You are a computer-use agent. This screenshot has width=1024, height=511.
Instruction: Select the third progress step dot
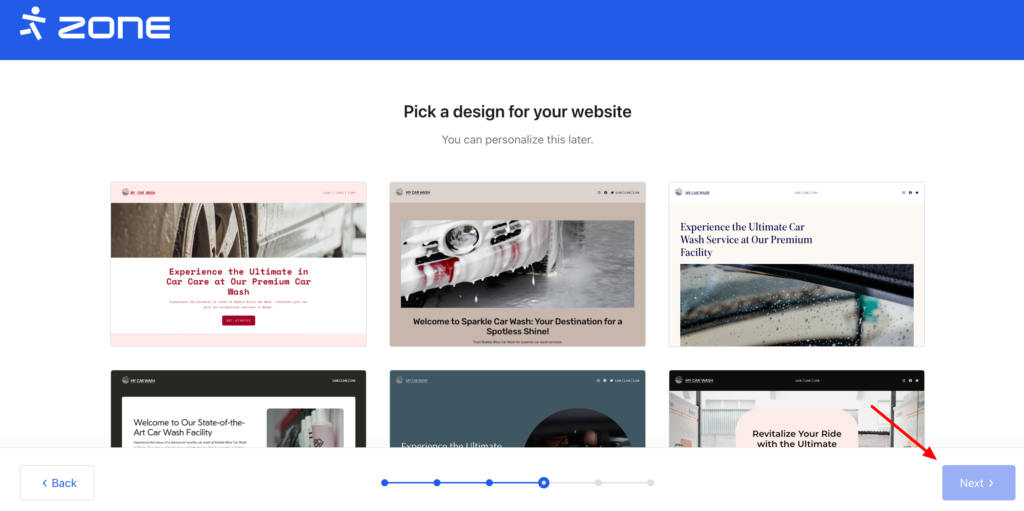coord(489,483)
